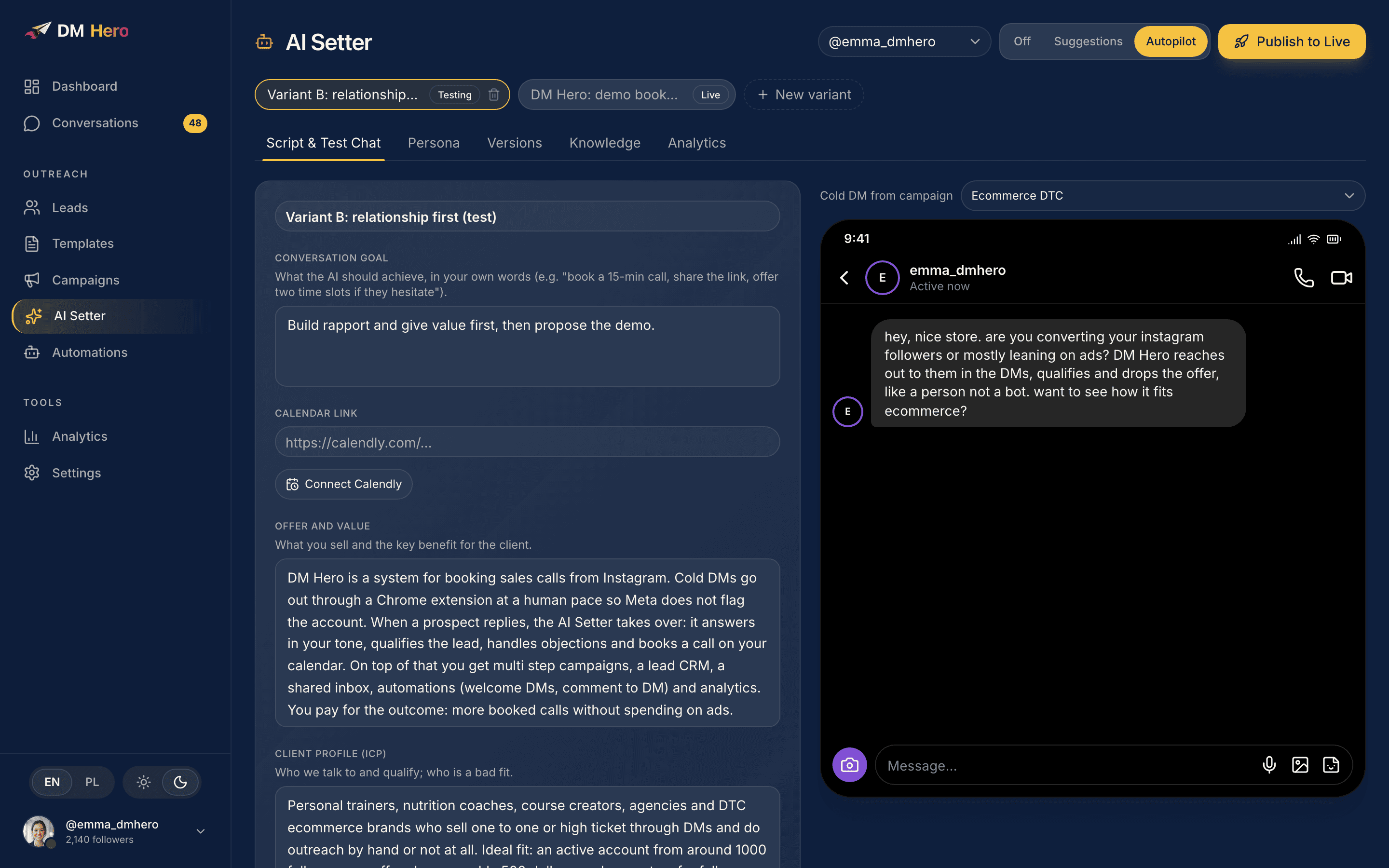The width and height of the screenshot is (1389, 868).
Task: Click the robot icon beside AI Setter title
Action: [264, 42]
